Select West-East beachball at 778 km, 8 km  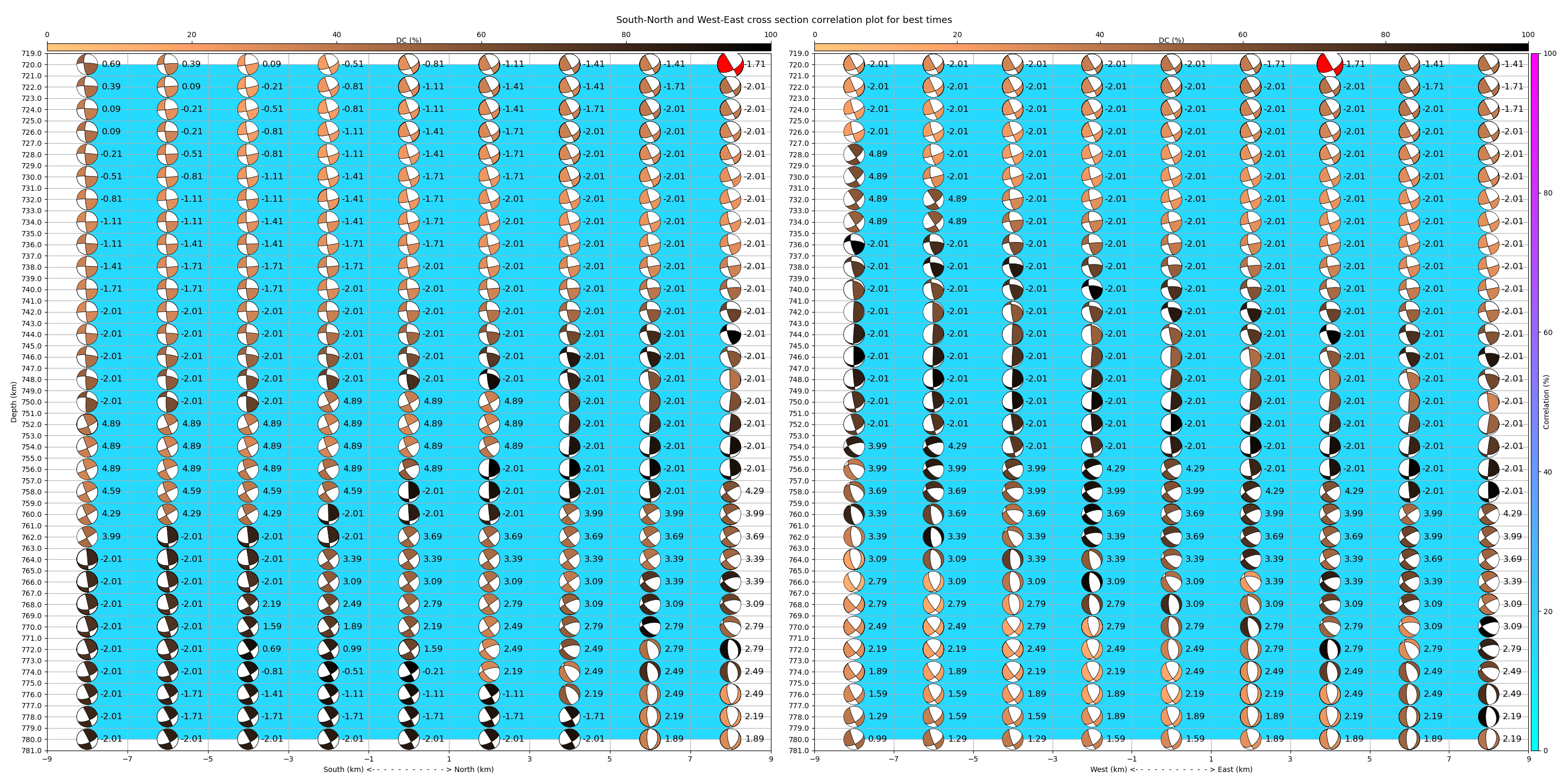click(1488, 717)
